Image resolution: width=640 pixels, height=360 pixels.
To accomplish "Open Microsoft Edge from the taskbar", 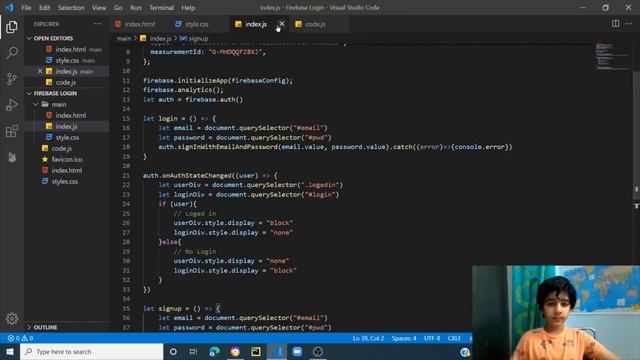I will point(214,351).
